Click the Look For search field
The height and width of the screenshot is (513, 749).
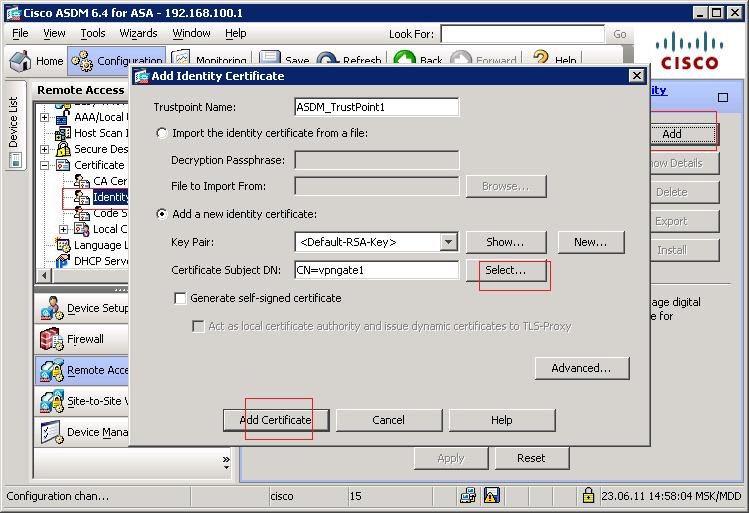pos(523,34)
